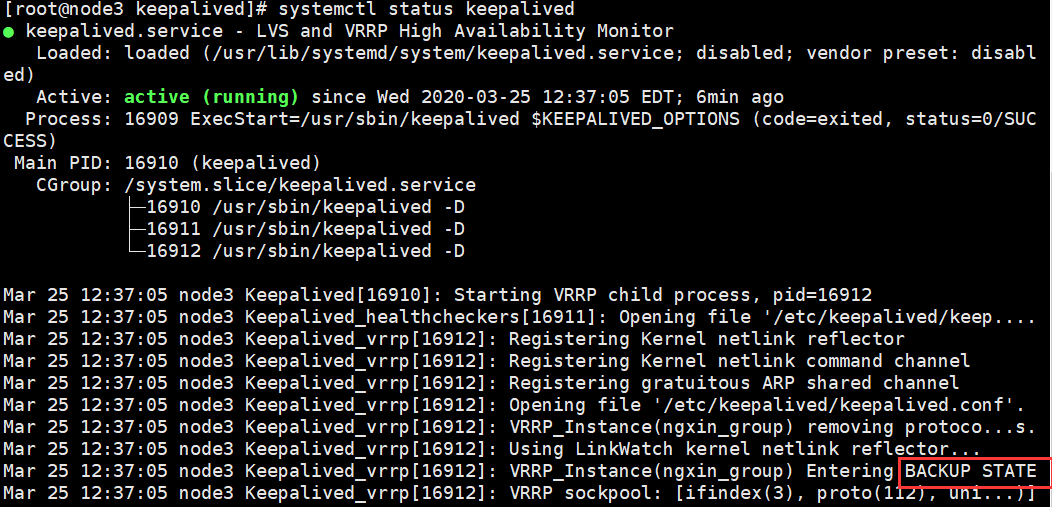
Task: Click the 'systemctl status keepalived' command
Action: coord(426,9)
